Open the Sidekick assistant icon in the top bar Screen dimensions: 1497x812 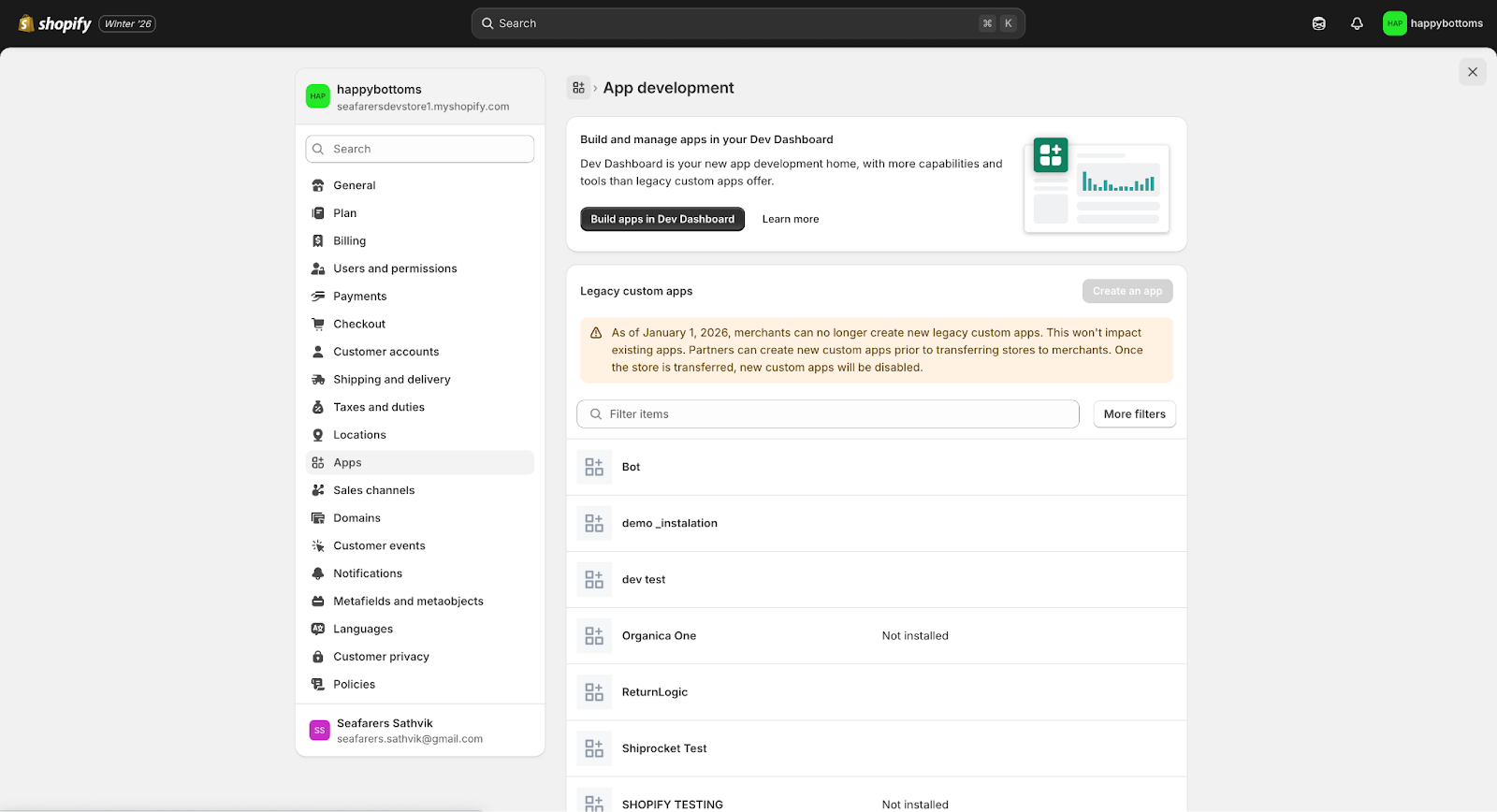(x=1319, y=23)
